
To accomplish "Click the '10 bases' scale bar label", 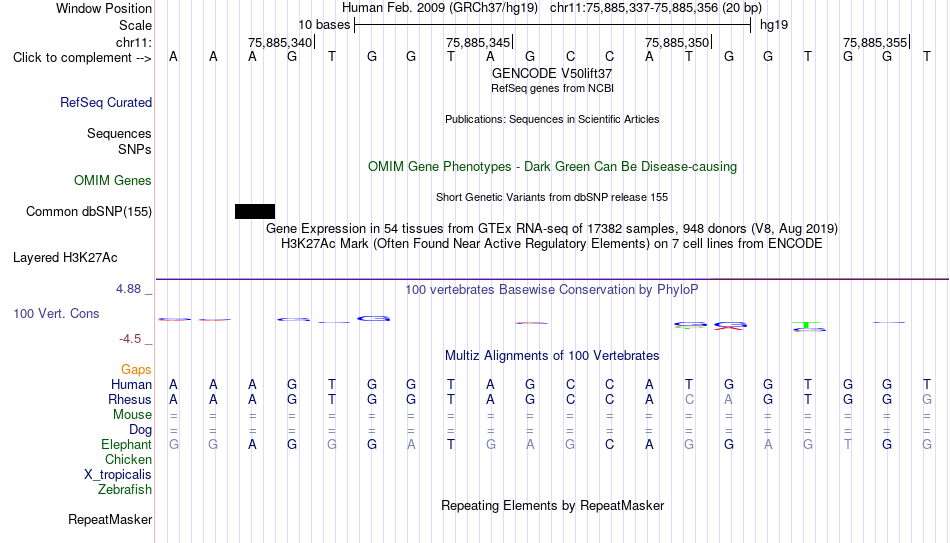I will [x=324, y=25].
